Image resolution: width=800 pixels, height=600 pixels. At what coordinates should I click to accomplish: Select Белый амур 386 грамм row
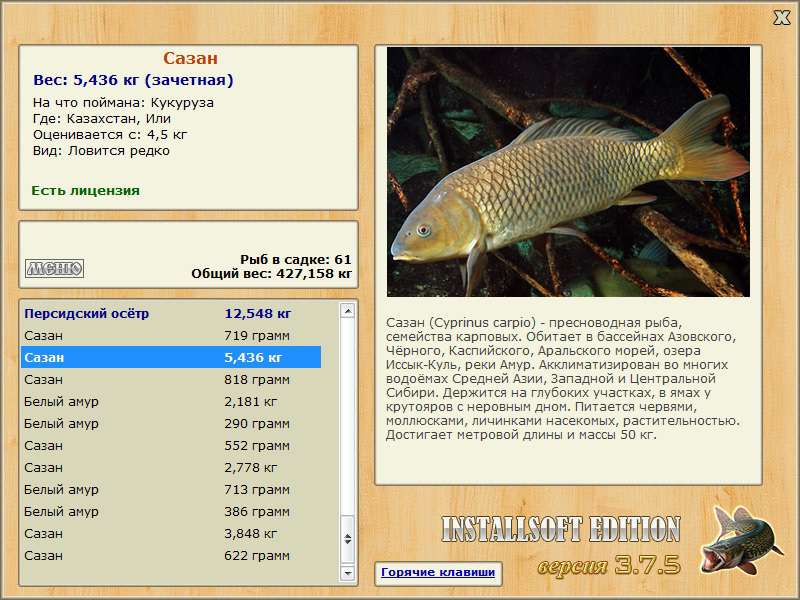coord(171,511)
